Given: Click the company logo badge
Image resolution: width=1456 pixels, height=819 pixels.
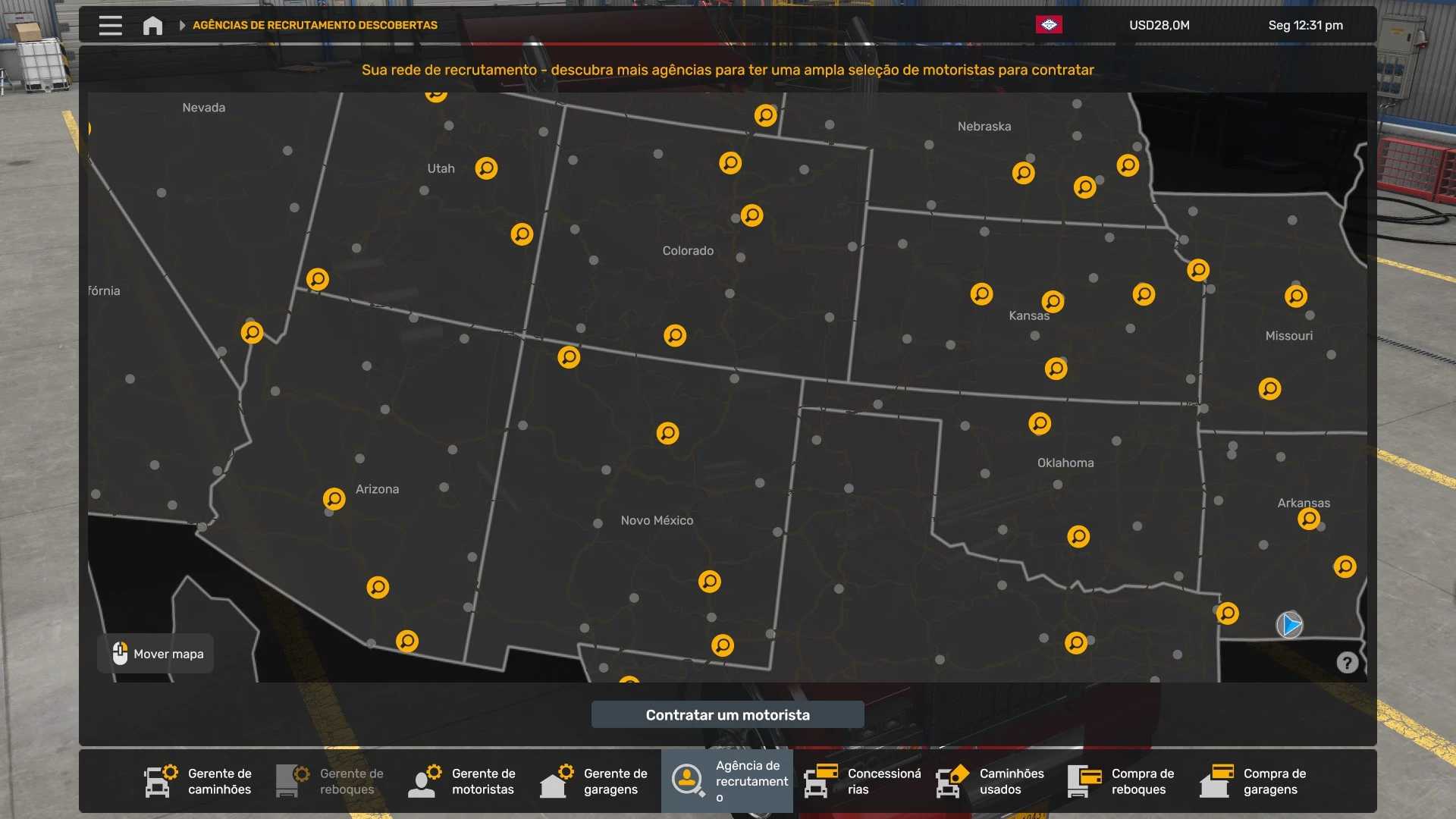Looking at the screenshot, I should [1049, 25].
